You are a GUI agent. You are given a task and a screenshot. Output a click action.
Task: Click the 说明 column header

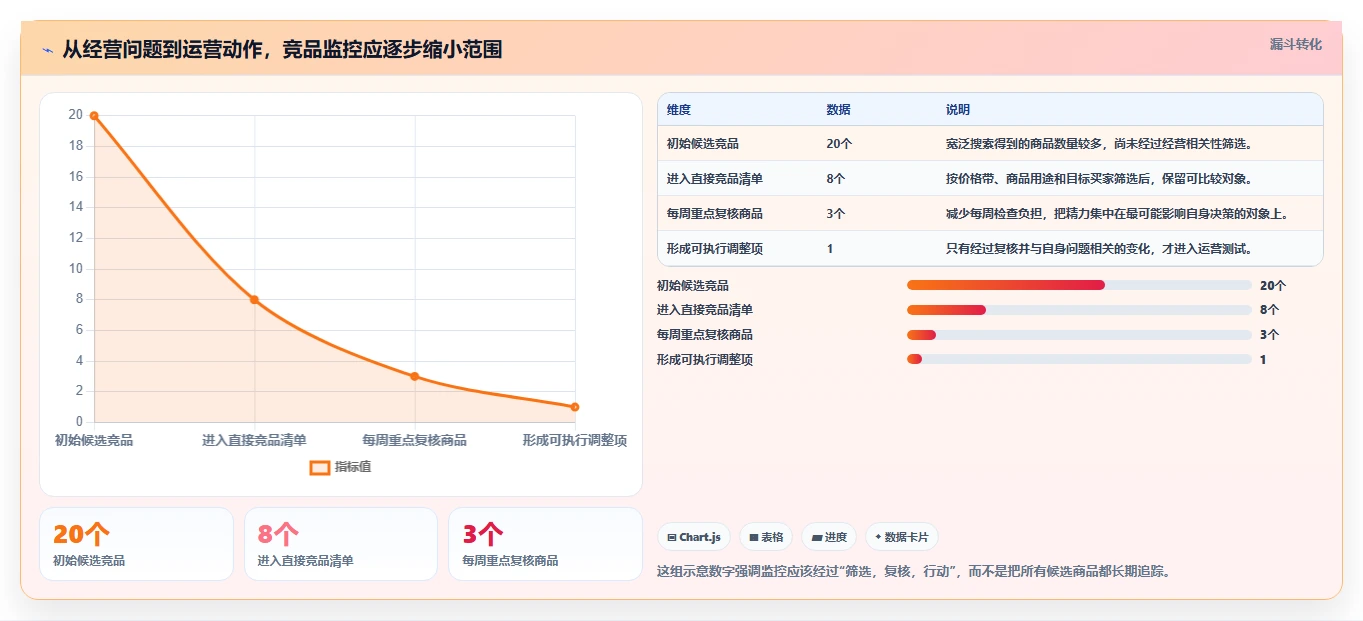(x=958, y=110)
